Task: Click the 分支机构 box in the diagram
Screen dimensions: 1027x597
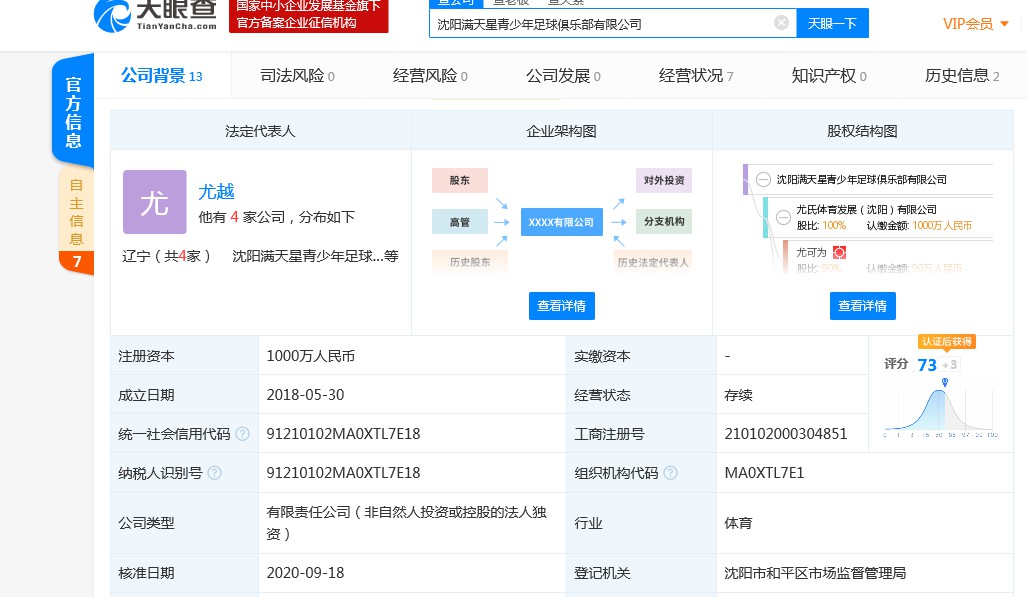Action: pyautogui.click(x=663, y=221)
